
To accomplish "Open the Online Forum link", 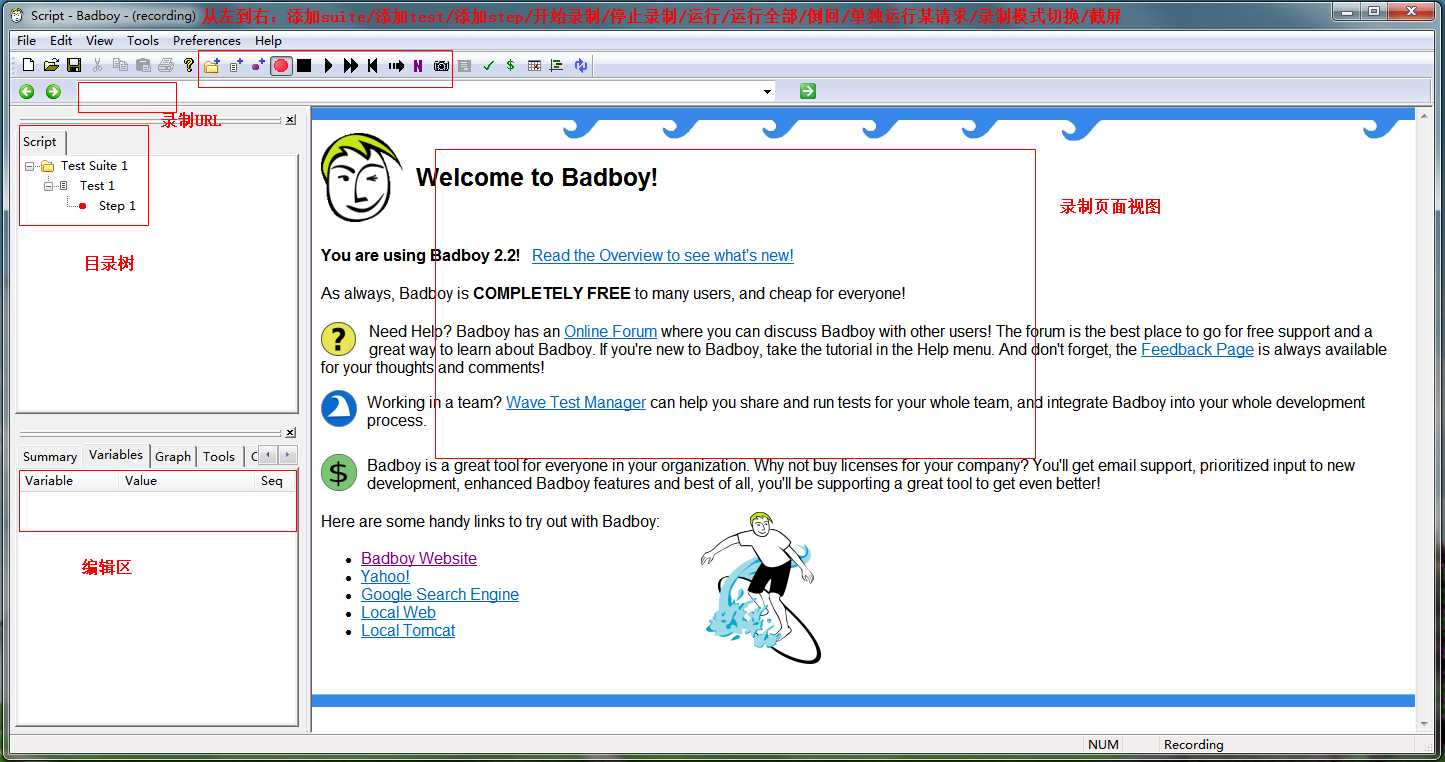I will point(610,332).
